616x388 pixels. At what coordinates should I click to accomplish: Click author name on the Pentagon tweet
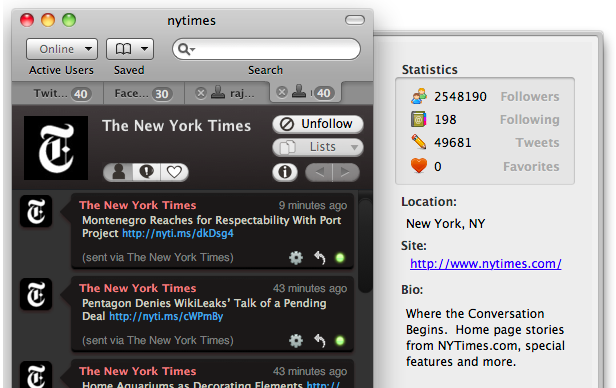(138, 288)
